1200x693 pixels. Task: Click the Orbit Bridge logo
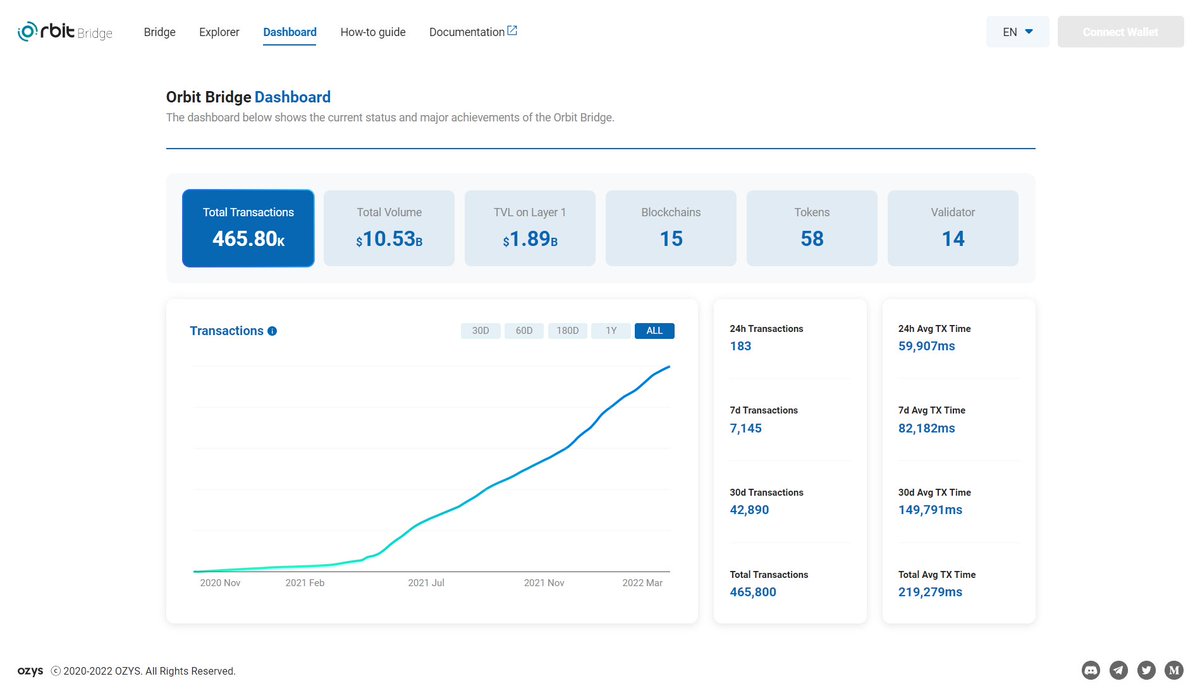click(65, 32)
